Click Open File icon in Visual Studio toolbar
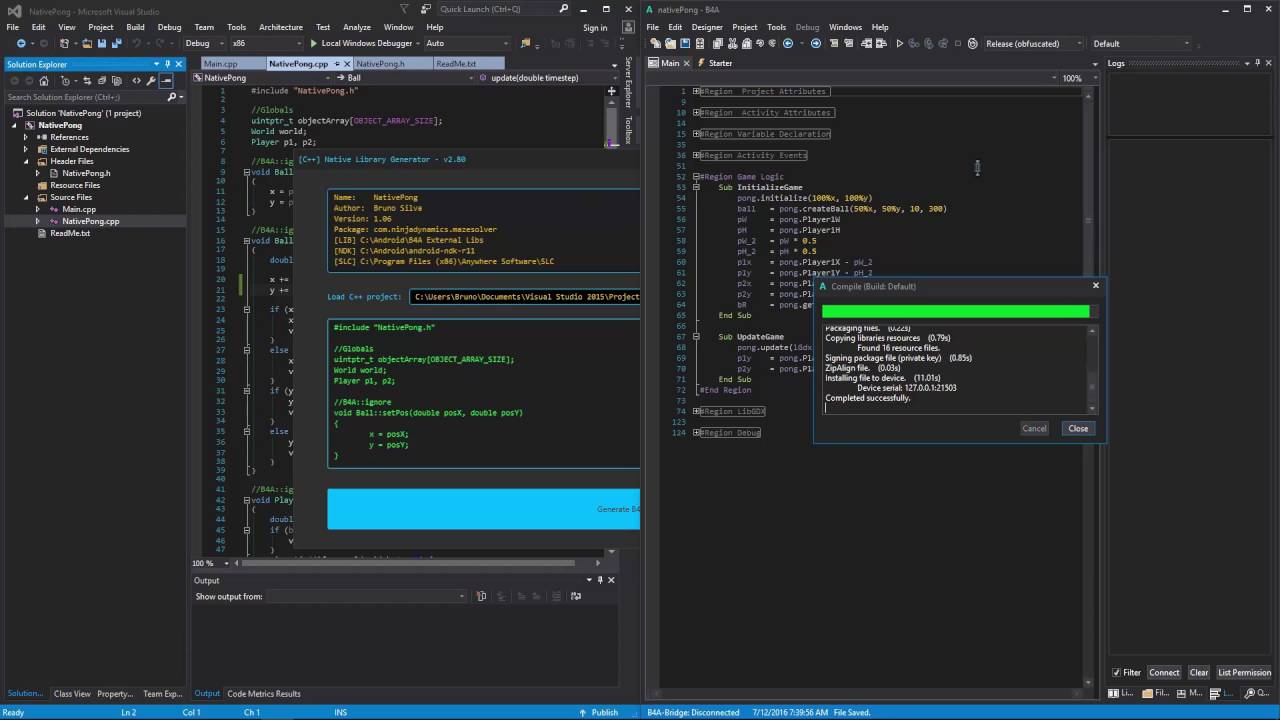Screen dimensions: 1280x720 click(x=87, y=44)
